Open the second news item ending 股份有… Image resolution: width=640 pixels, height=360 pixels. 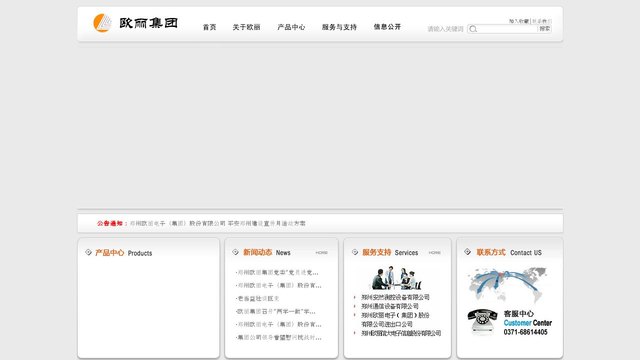click(x=279, y=285)
